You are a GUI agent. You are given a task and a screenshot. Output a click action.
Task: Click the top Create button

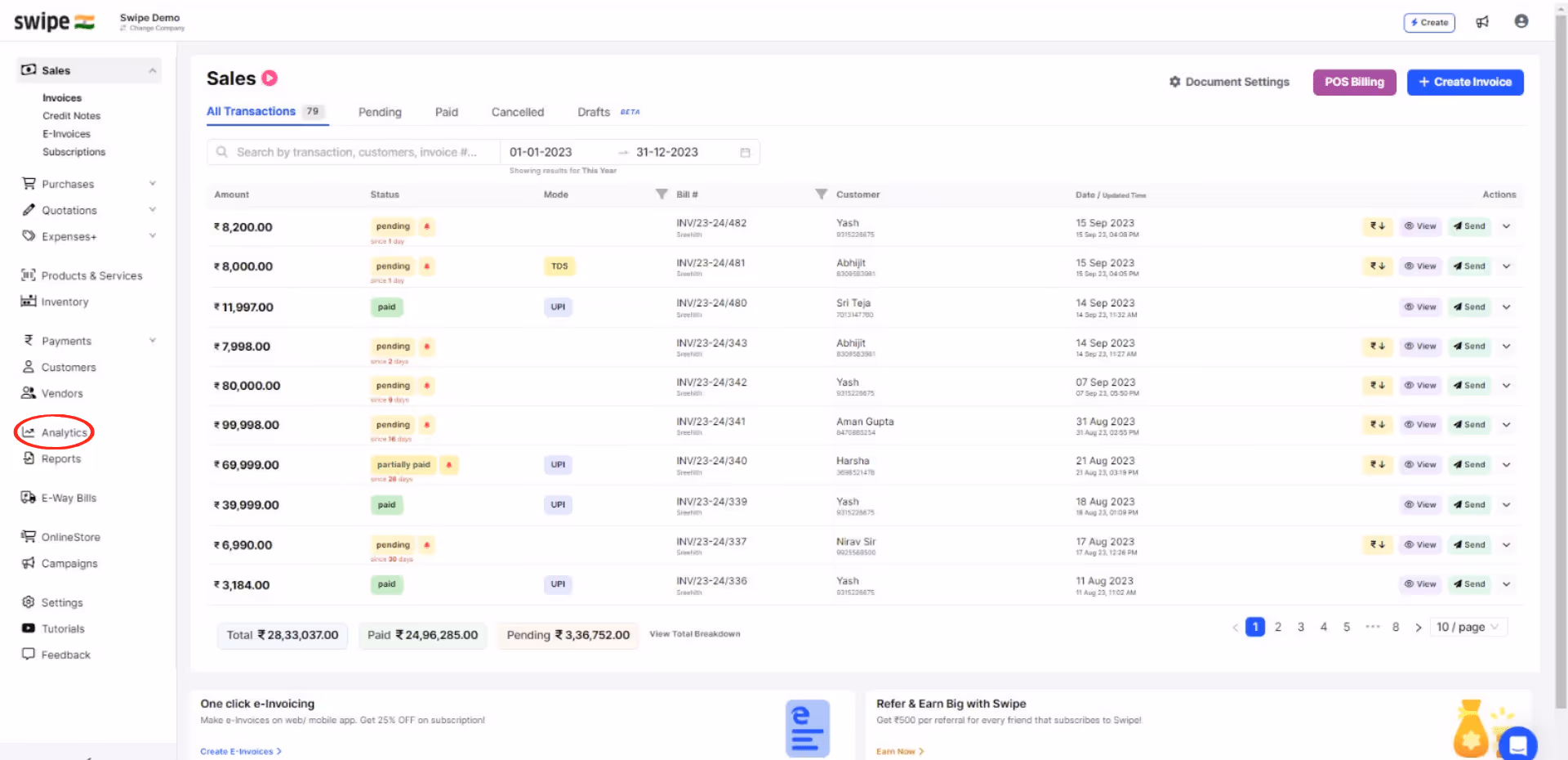pos(1429,23)
